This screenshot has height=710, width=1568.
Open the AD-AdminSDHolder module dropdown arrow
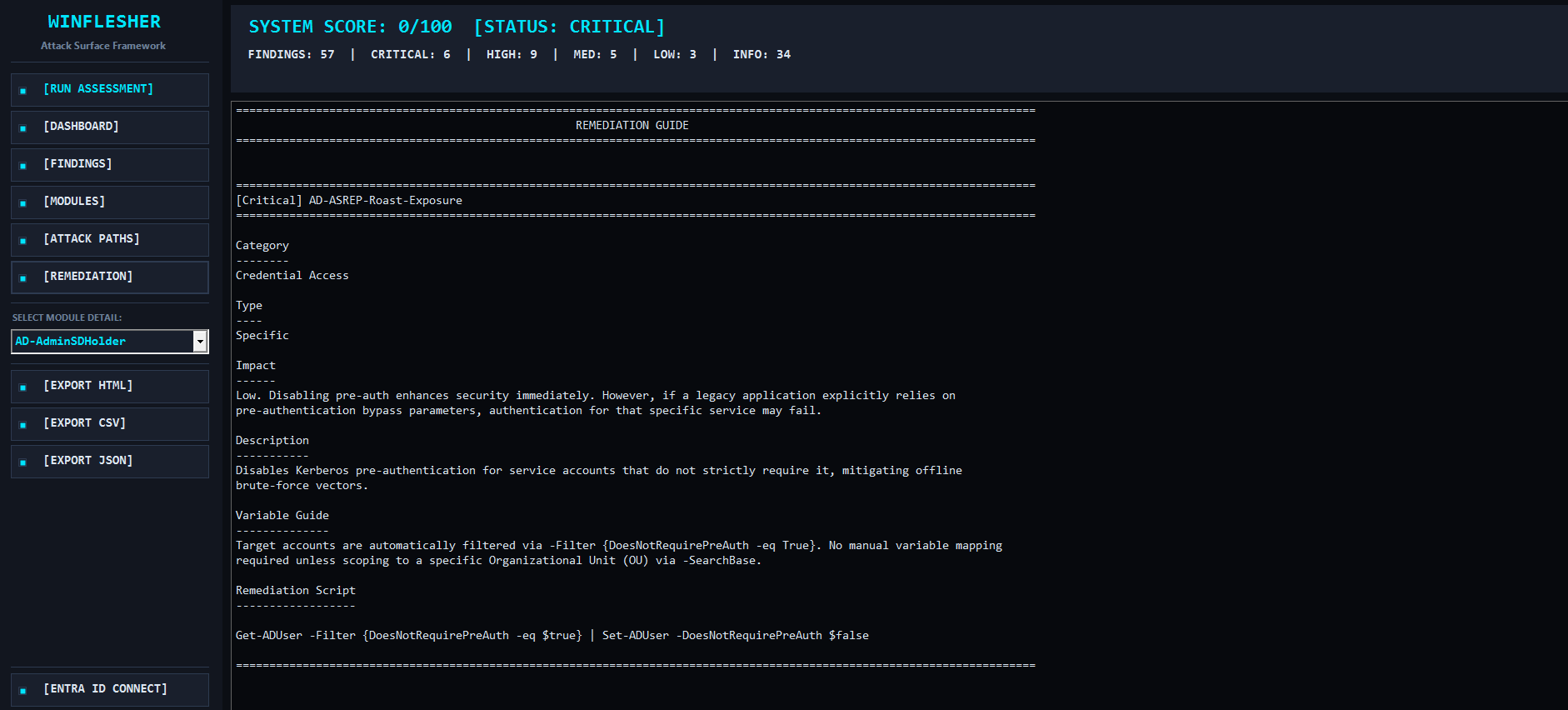[200, 341]
